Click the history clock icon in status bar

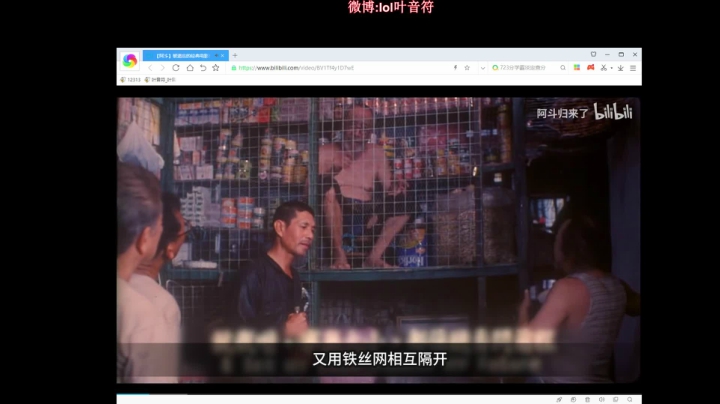tap(573, 400)
